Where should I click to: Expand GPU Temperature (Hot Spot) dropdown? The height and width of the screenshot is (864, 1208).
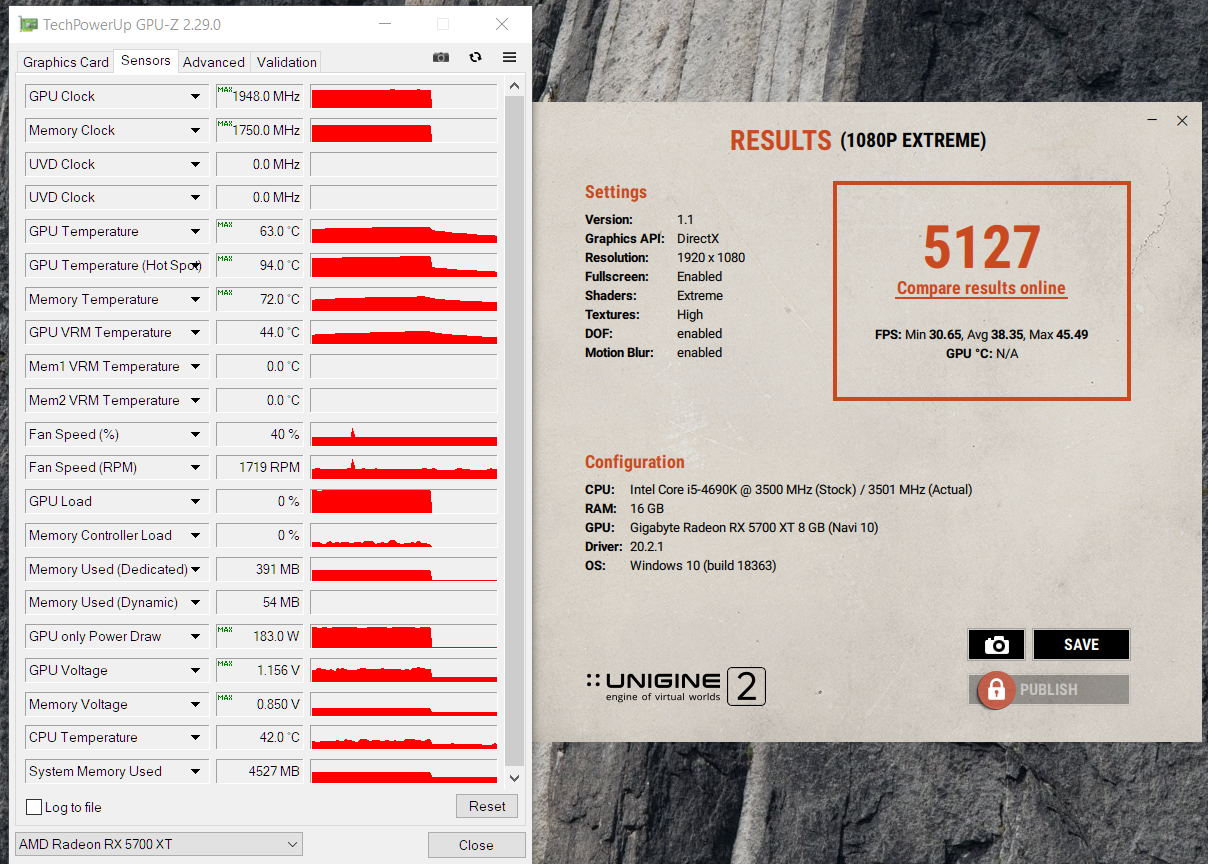coord(195,266)
